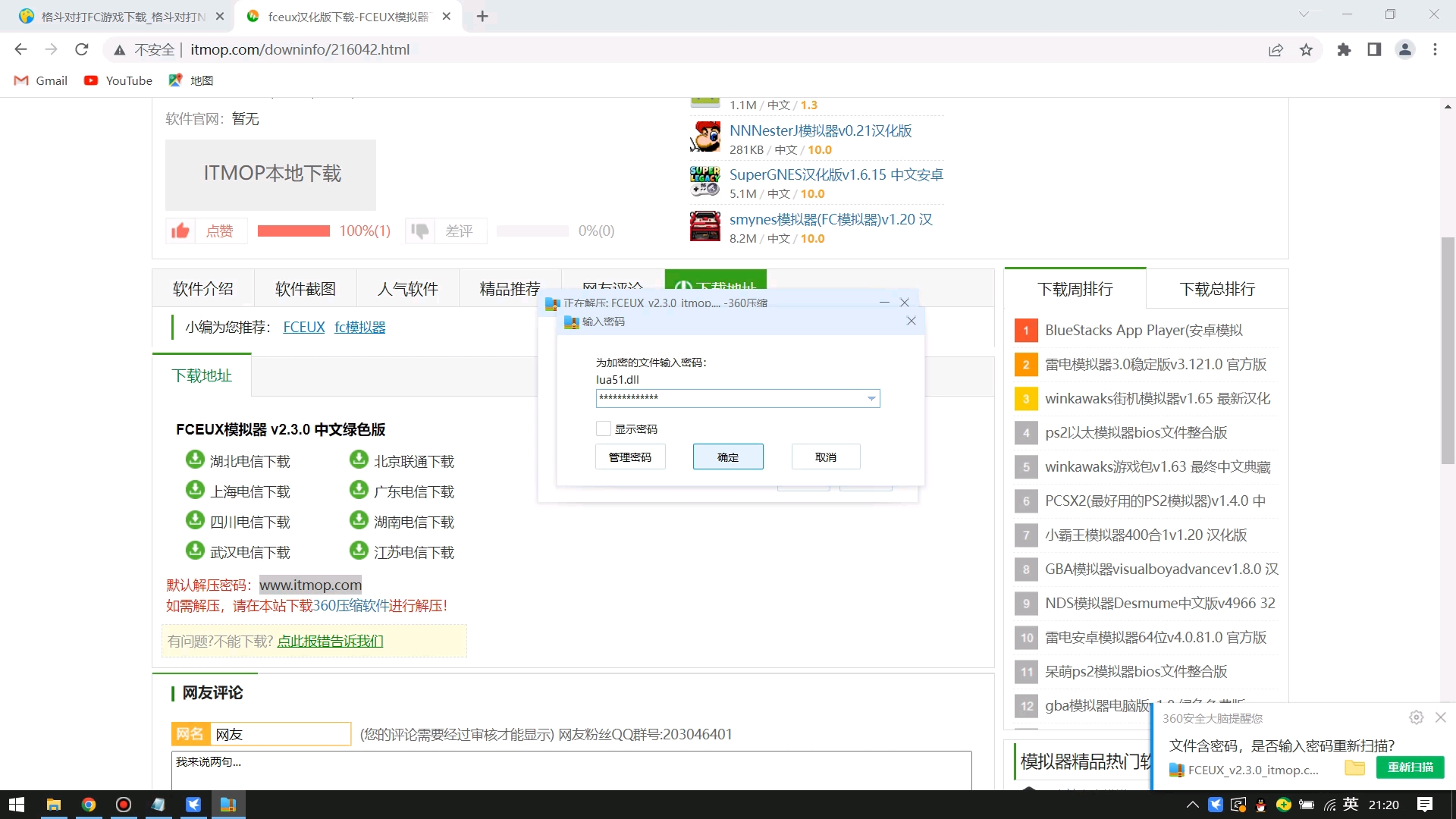Open winkawaks街机模拟器v1.65 ranking entry
The image size is (1456, 819).
(1157, 398)
